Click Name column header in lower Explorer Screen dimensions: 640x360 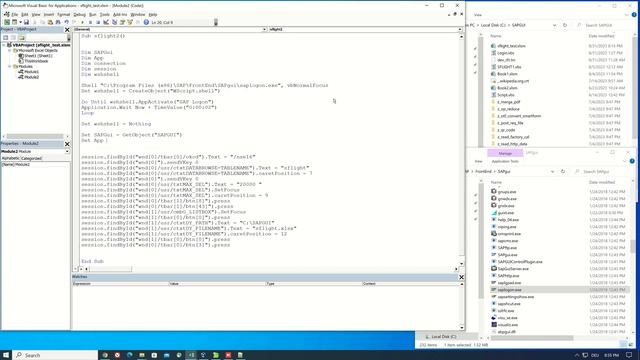pos(496,182)
